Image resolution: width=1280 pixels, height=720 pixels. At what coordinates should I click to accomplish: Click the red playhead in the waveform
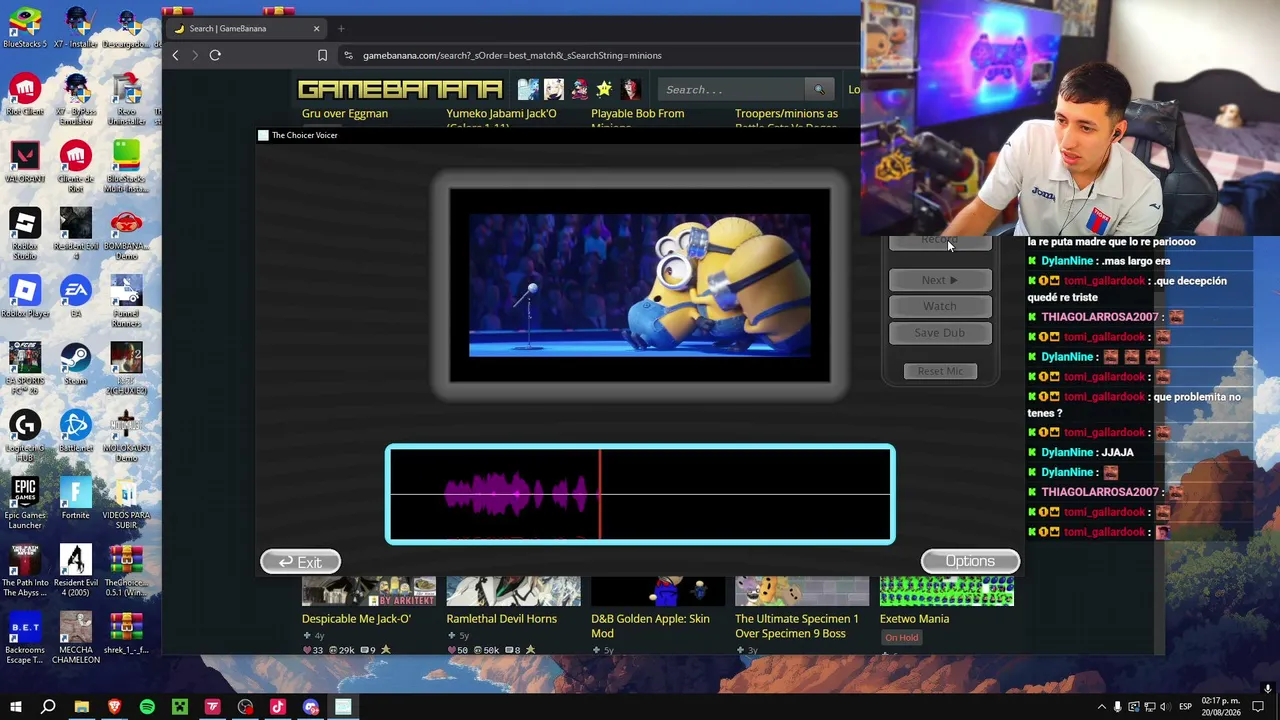[x=600, y=494]
